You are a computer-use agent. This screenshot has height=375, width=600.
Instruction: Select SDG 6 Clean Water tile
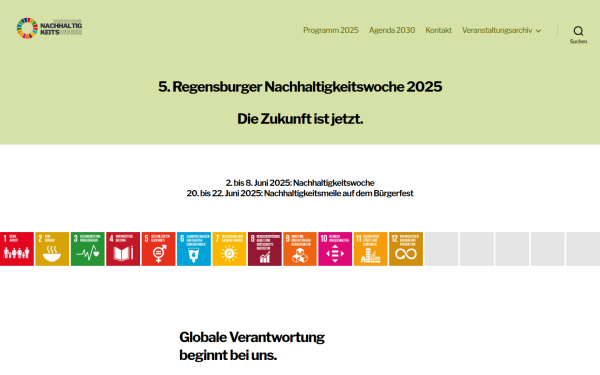click(x=194, y=249)
